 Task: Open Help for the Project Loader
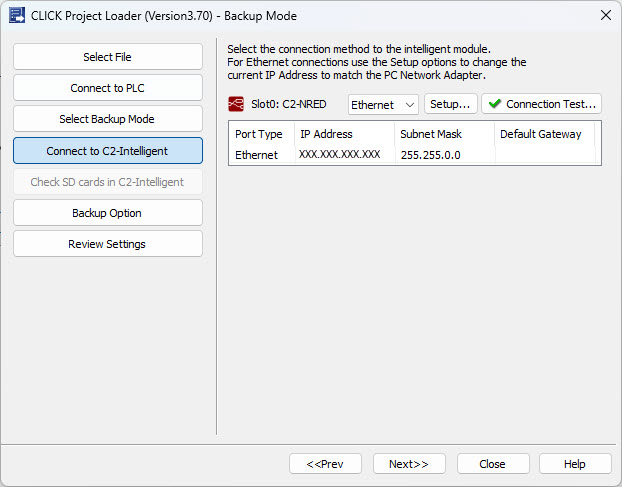(575, 464)
